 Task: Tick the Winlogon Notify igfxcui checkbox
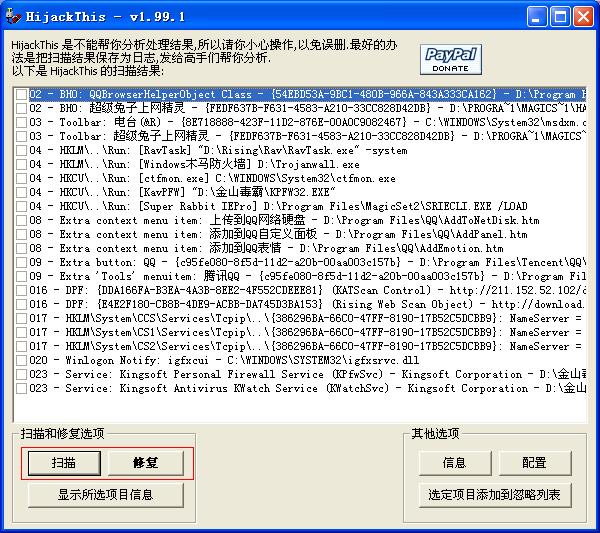tap(21, 360)
